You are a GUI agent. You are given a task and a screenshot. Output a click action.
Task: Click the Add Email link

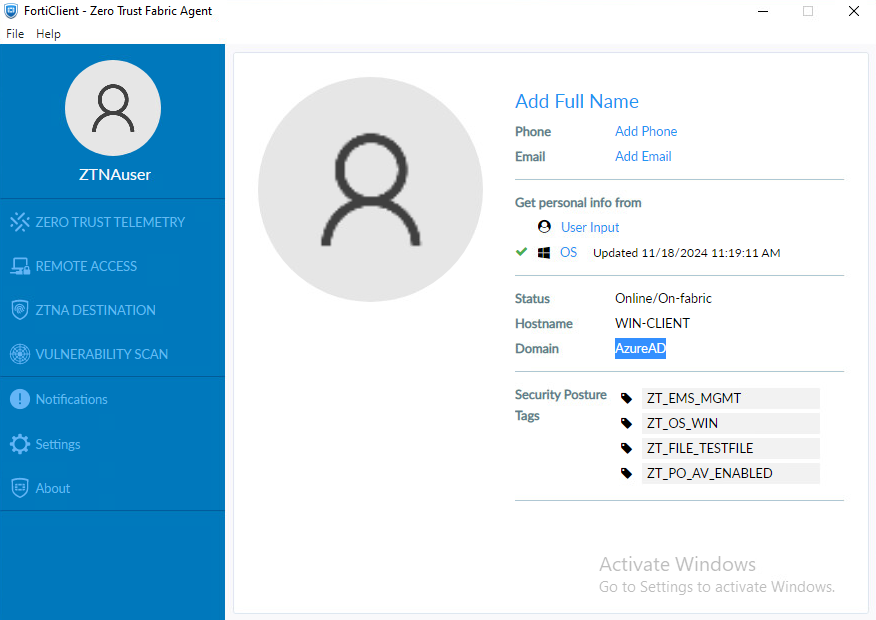(643, 156)
